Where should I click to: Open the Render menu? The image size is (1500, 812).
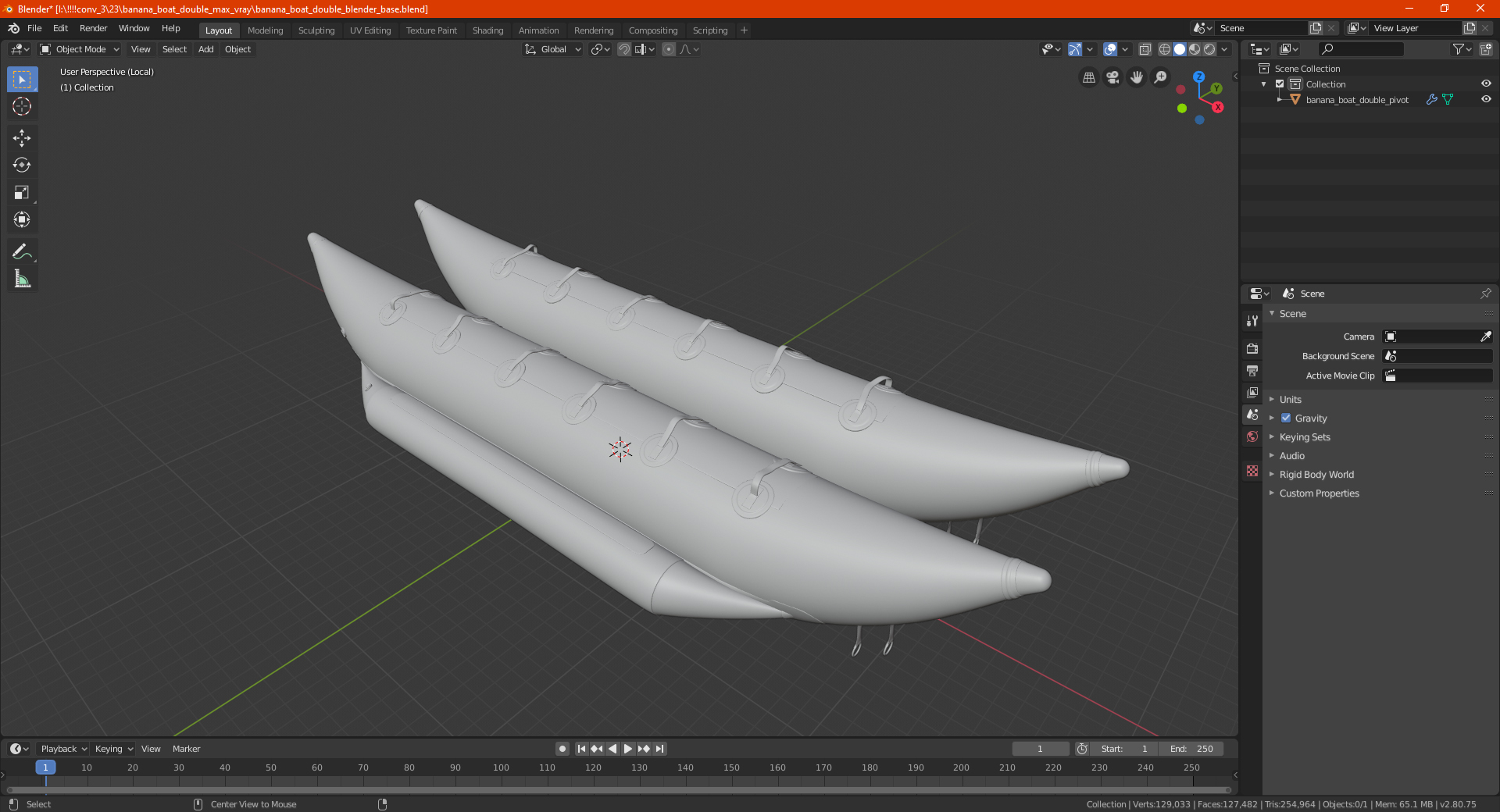click(x=93, y=28)
